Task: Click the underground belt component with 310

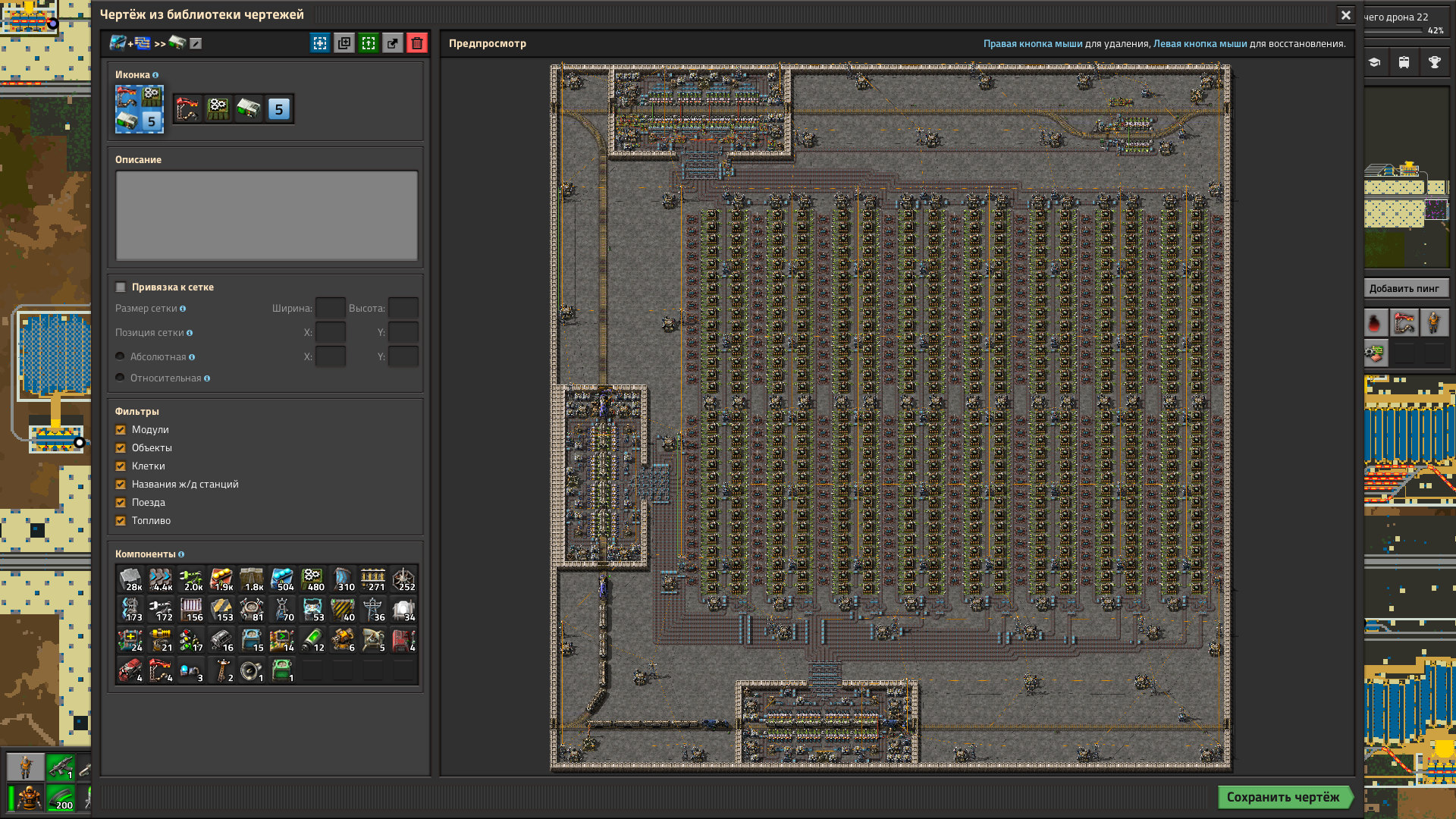Action: [343, 579]
